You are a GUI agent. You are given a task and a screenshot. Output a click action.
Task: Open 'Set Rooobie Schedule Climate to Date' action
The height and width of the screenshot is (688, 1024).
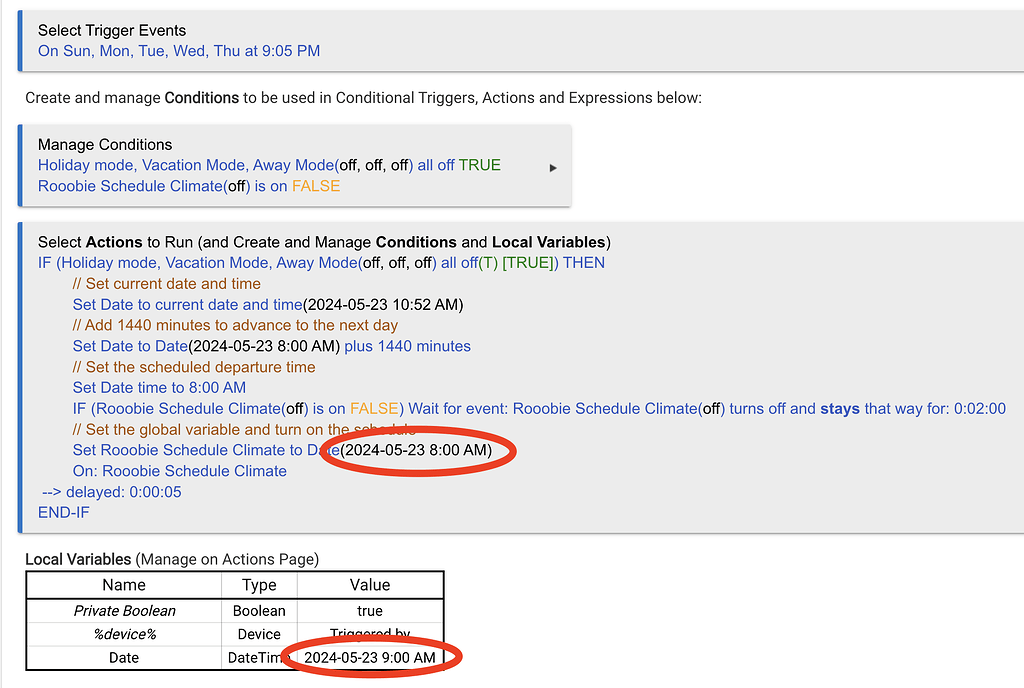tap(282, 450)
